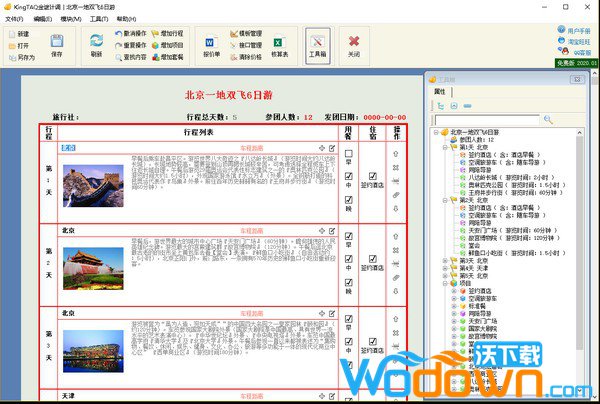Select the 属性 tab in toolbox
The width and height of the screenshot is (600, 404).
click(440, 91)
